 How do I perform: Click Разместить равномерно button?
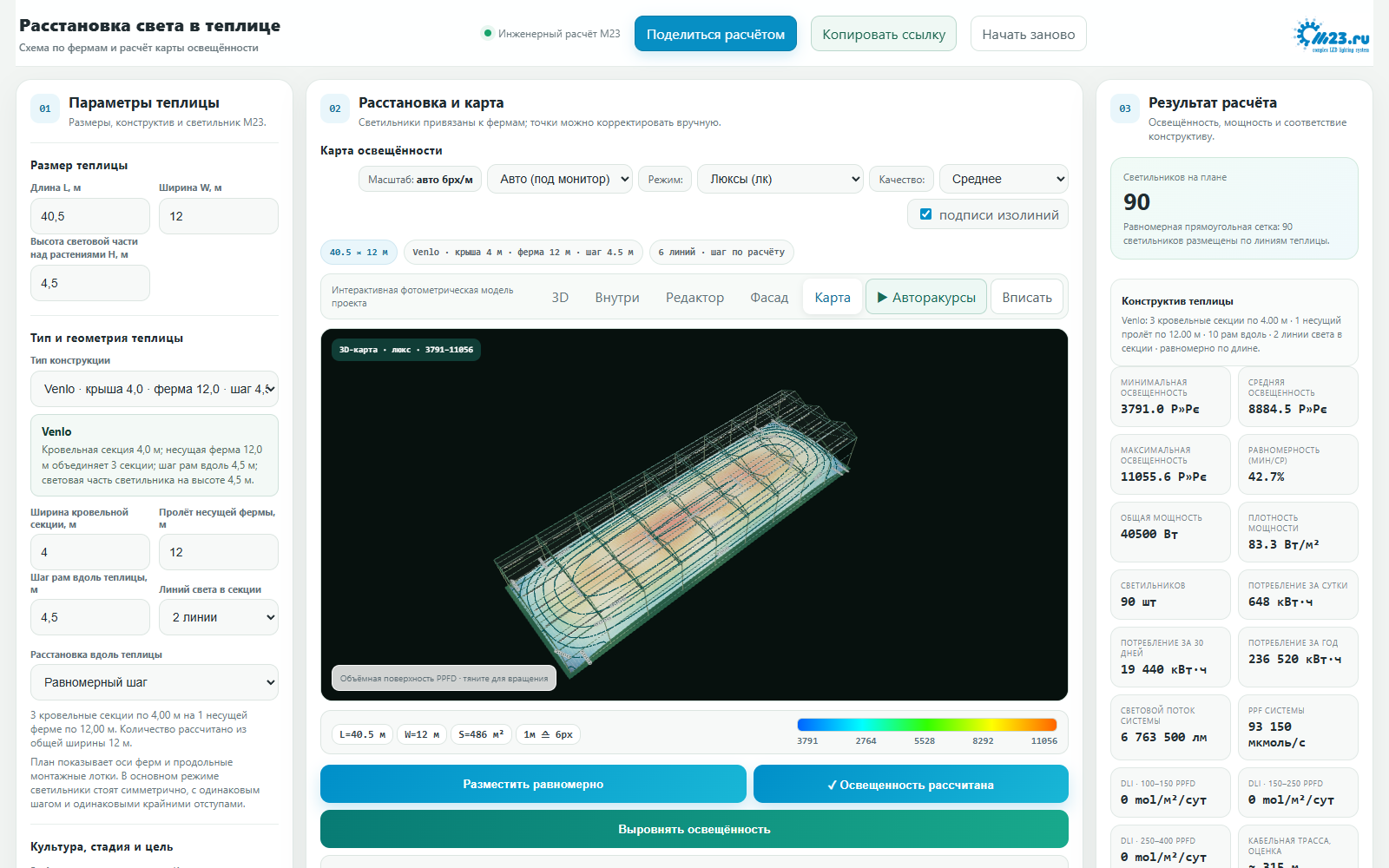coord(533,784)
